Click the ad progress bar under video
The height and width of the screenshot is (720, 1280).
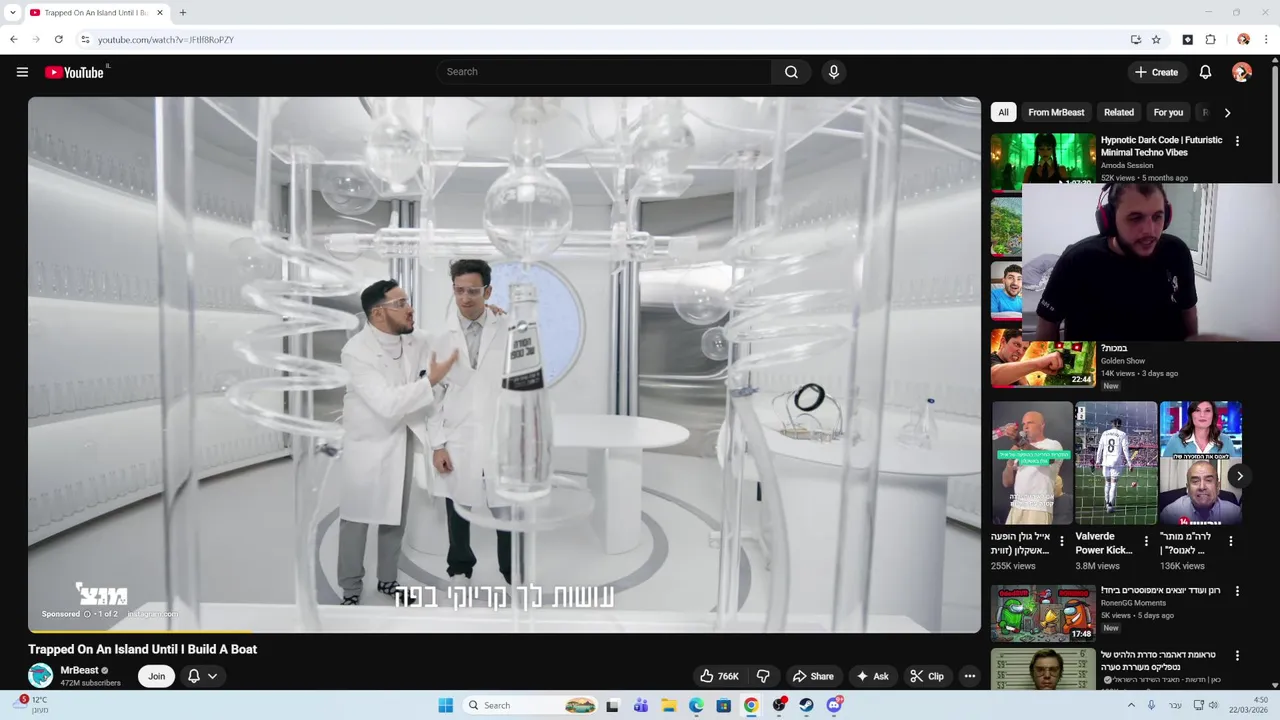coord(504,631)
